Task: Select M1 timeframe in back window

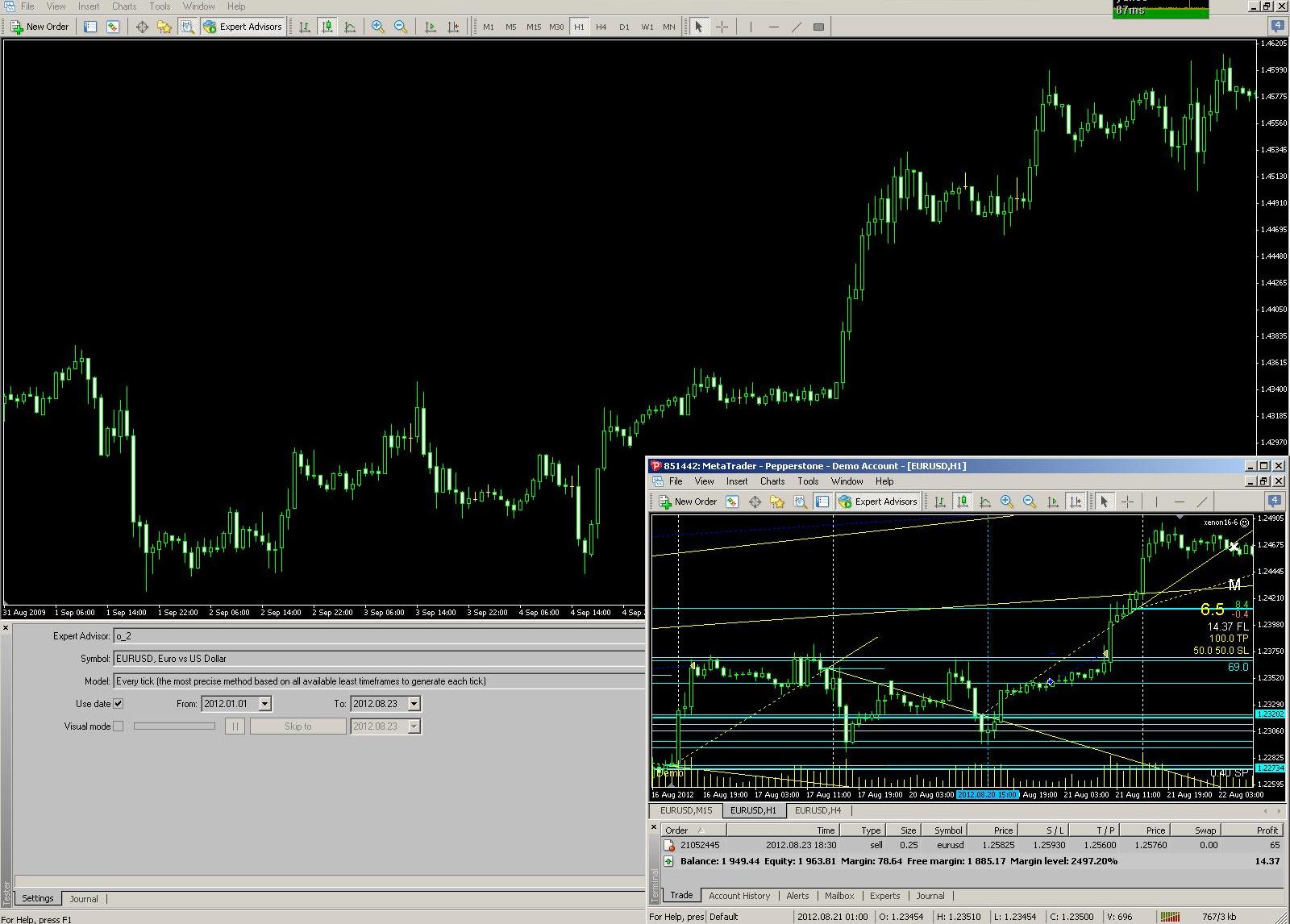Action: click(x=489, y=27)
